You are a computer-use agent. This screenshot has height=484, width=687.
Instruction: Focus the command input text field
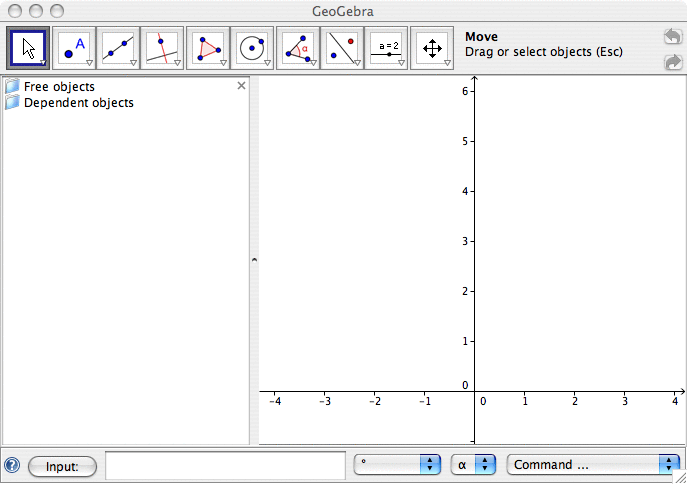coord(225,465)
